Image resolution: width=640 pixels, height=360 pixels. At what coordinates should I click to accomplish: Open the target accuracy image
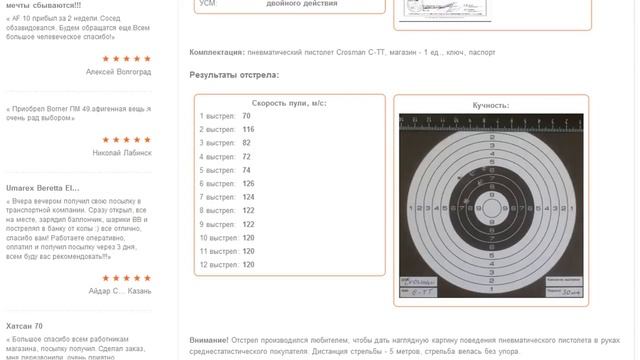(x=491, y=205)
